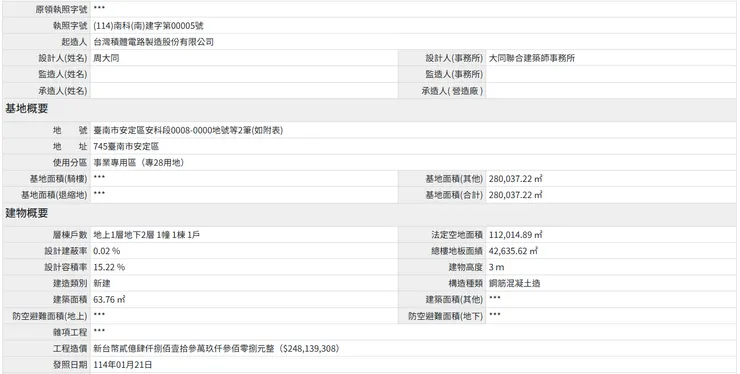Viewport: 740px width, 374px height.
Task: Select floor area ratio 15.22 %
Action: [x=109, y=267]
